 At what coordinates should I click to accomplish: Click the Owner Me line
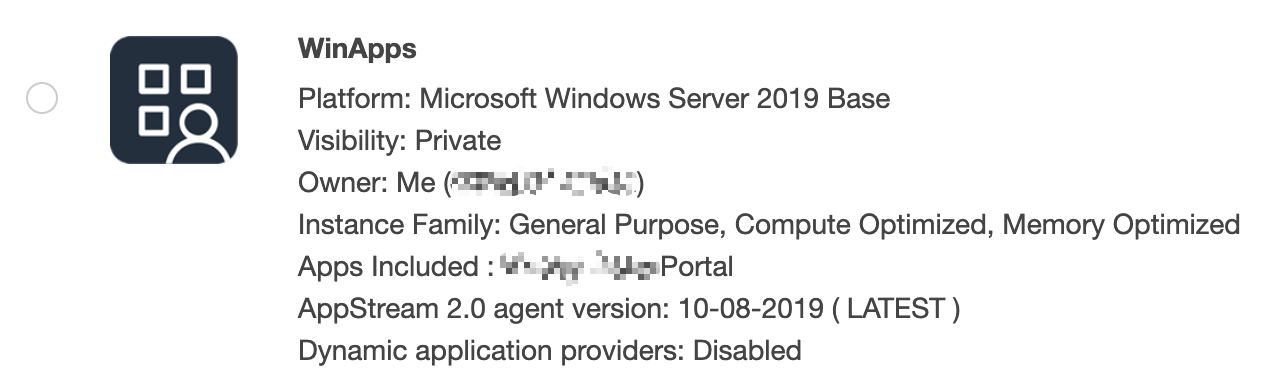471,183
